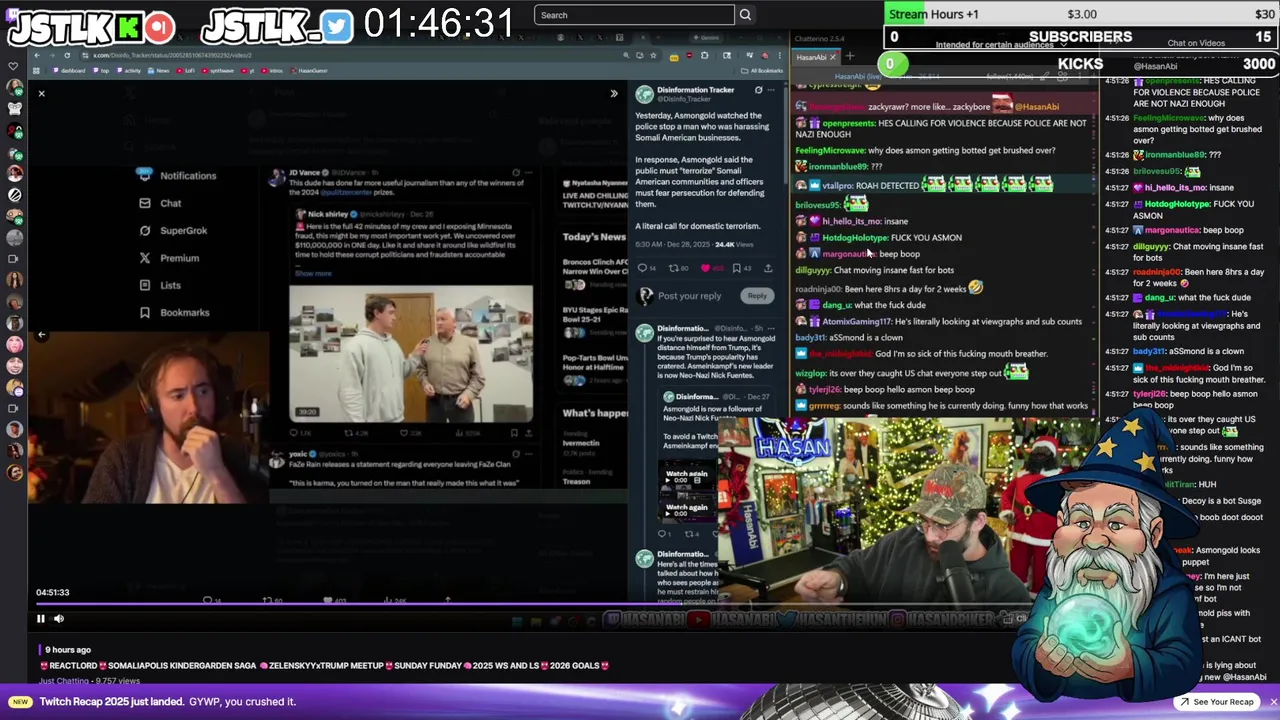Open the synthwave bookmark
The width and height of the screenshot is (1280, 720).
pyautogui.click(x=220, y=71)
